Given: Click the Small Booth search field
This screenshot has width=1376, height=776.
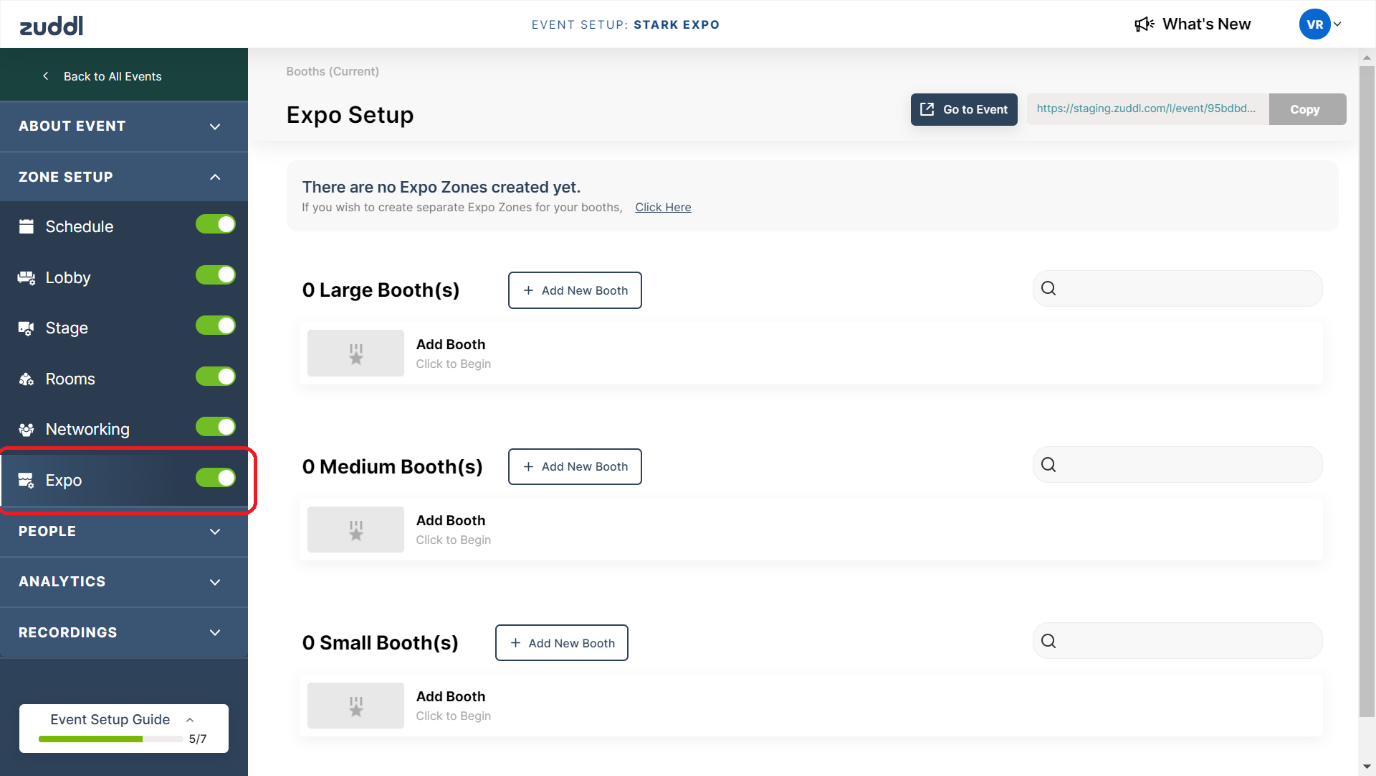Looking at the screenshot, I should pos(1177,641).
